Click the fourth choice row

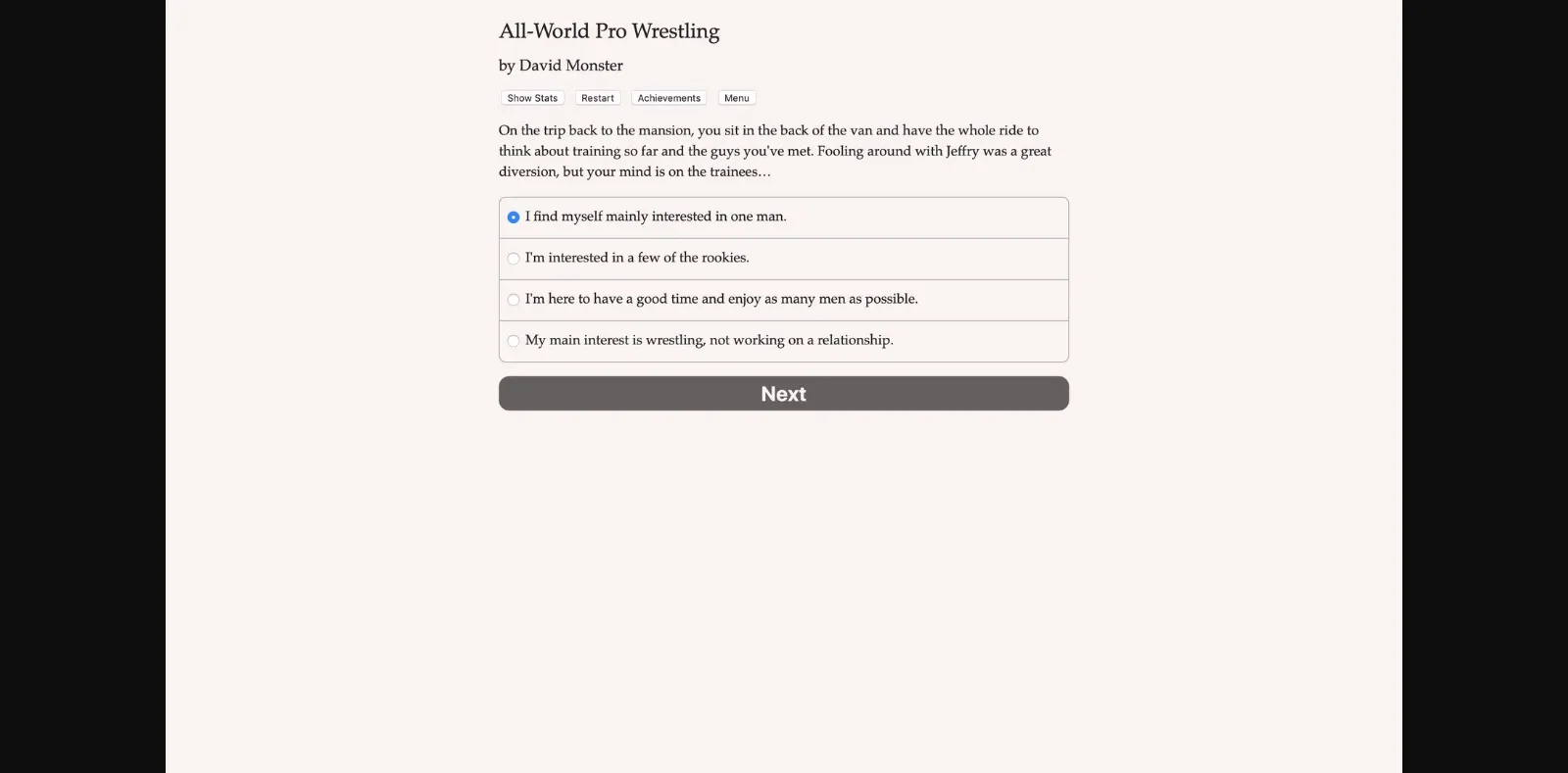[x=783, y=341]
